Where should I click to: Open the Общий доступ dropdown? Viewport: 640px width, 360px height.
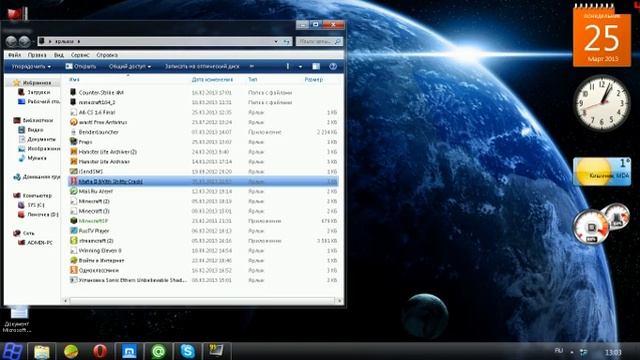(x=130, y=67)
